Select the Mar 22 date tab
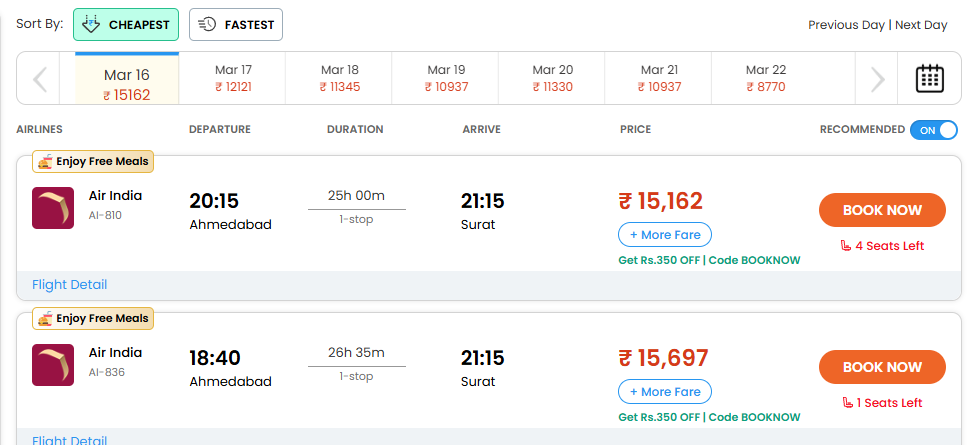 765,78
